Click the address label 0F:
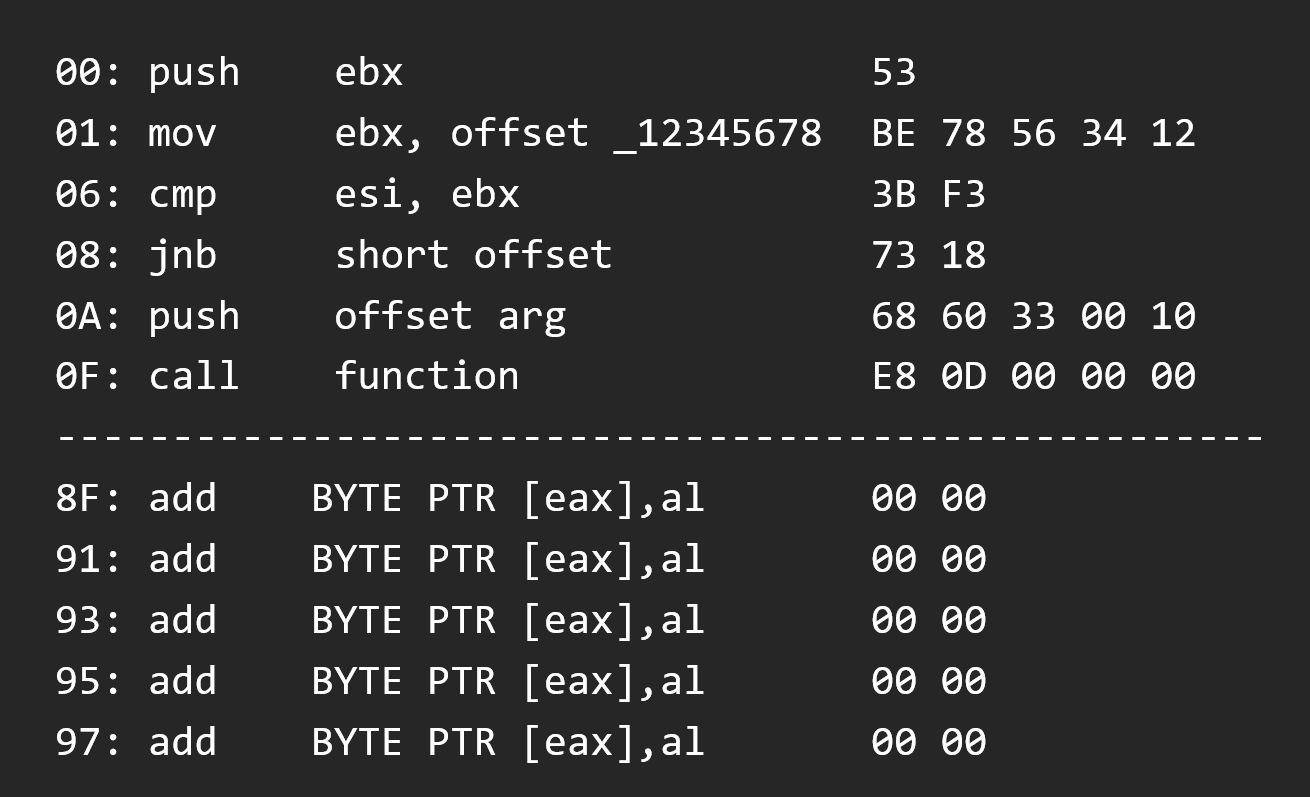The image size is (1310, 797). click(x=89, y=376)
